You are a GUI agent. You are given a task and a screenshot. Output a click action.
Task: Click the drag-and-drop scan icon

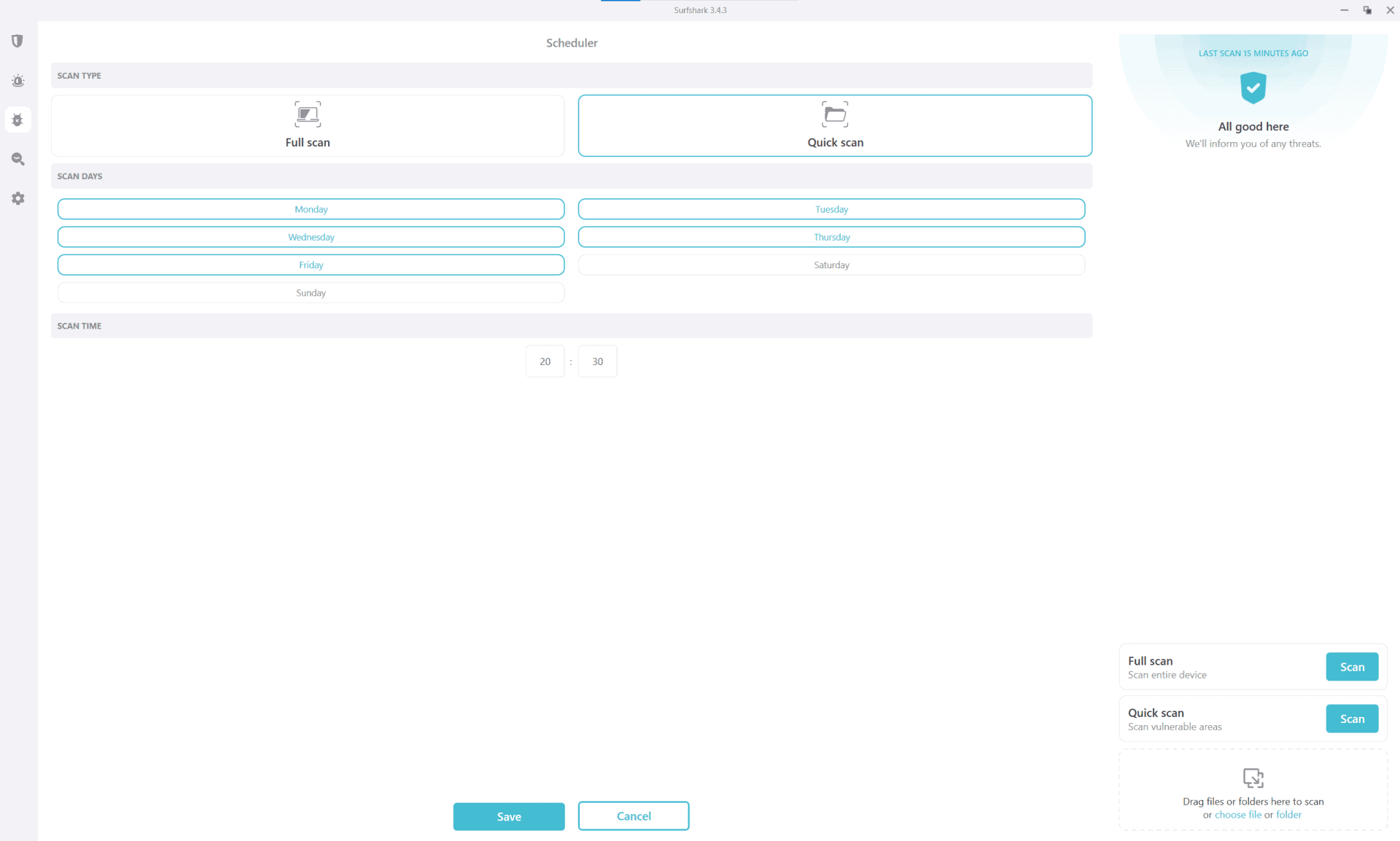point(1253,778)
